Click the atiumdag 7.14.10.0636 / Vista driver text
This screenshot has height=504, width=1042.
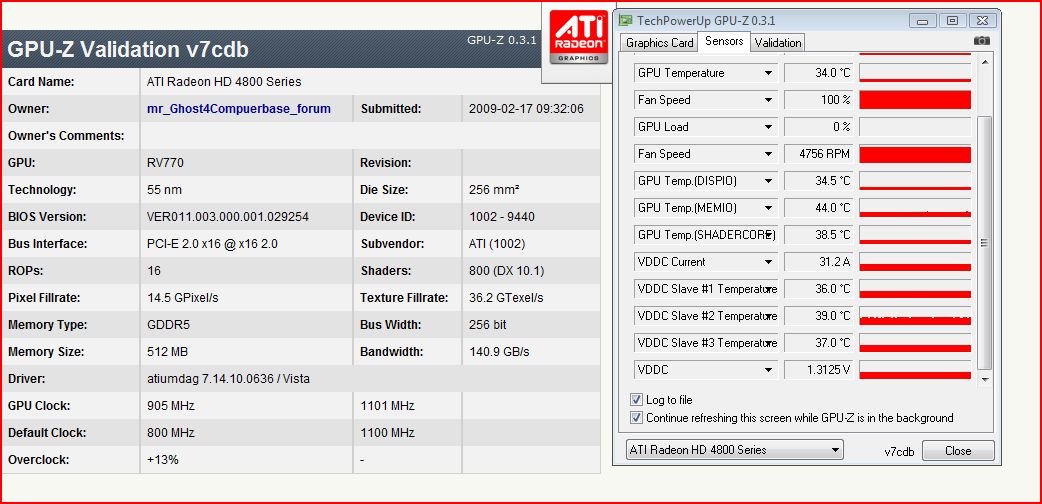click(x=228, y=379)
